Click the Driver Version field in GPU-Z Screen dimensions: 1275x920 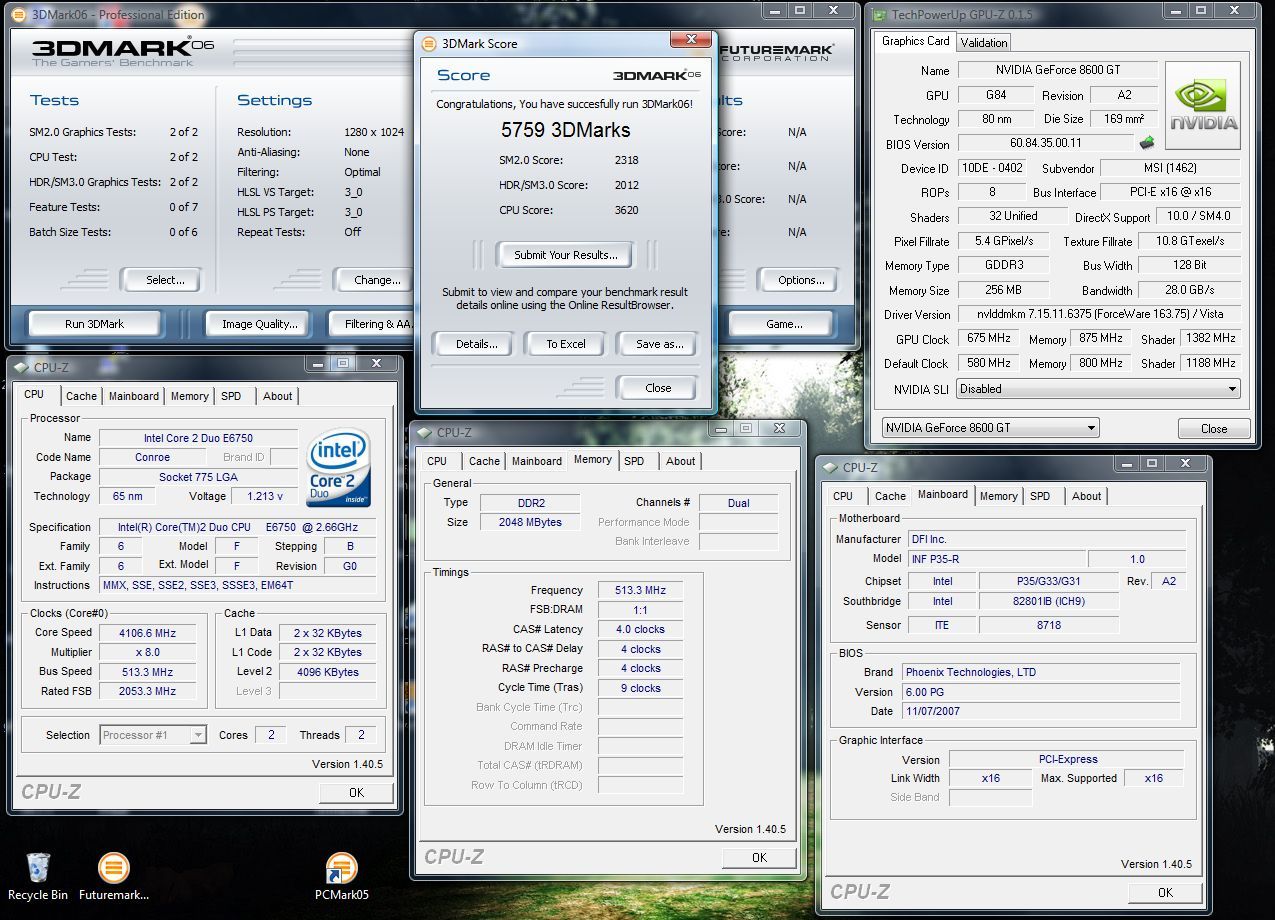1099,314
